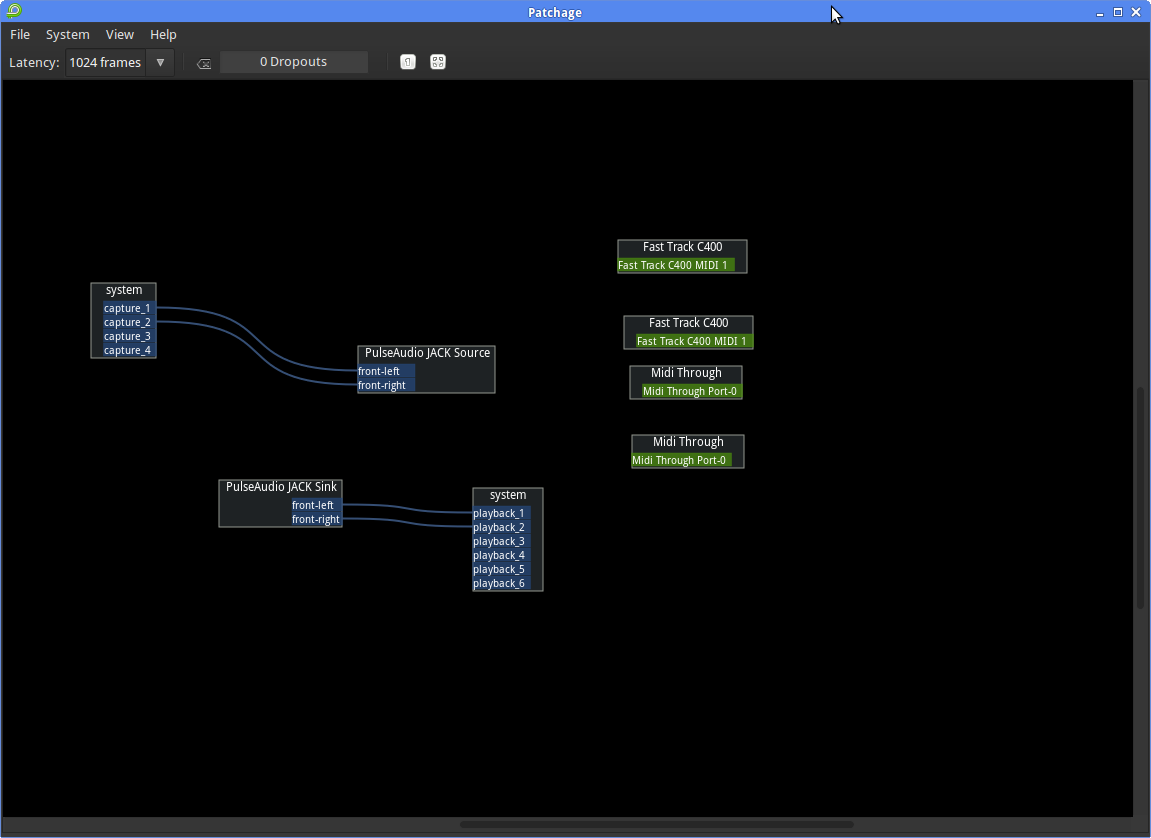Click the zoom to fit icon

point(438,62)
